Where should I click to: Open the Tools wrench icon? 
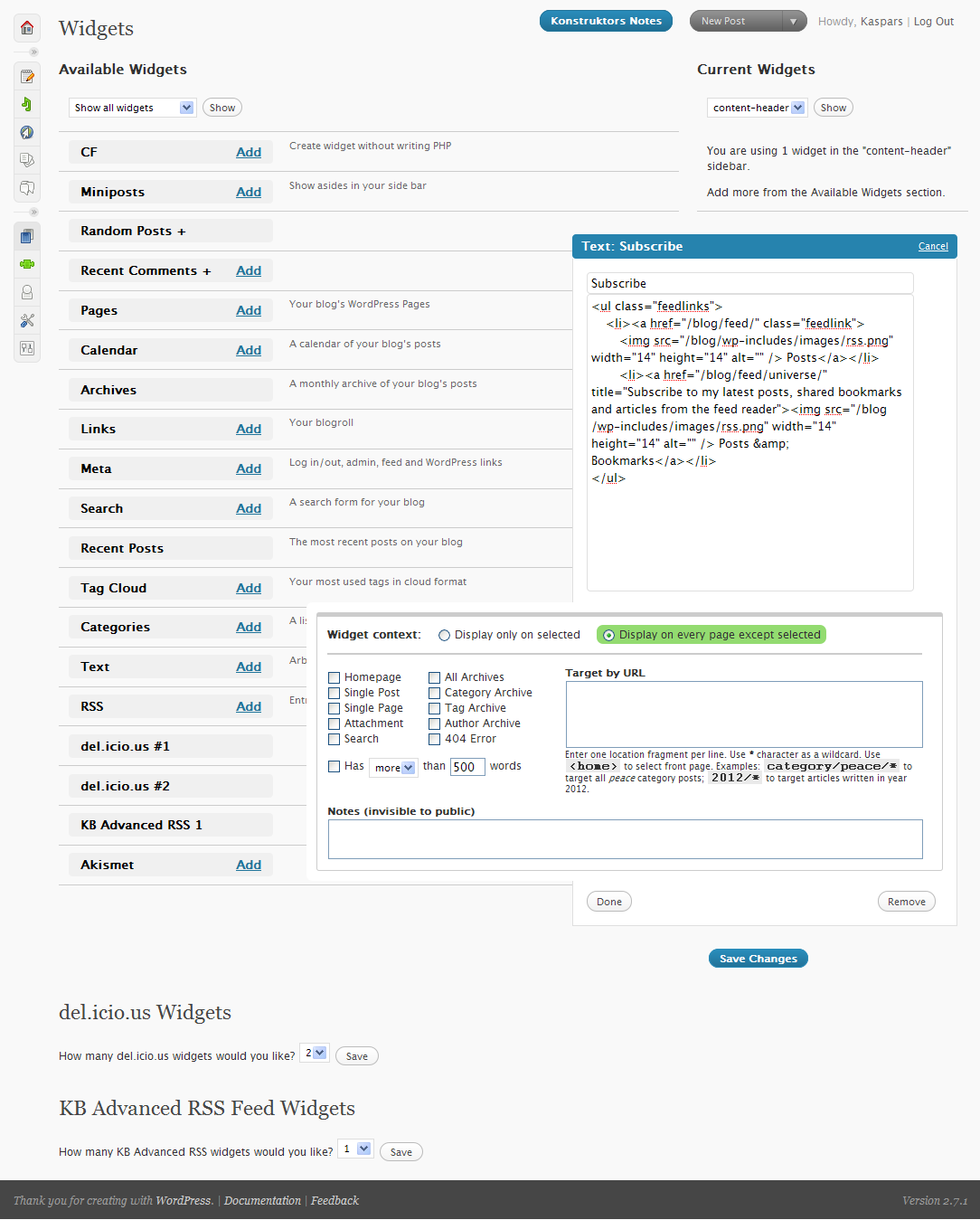[27, 320]
